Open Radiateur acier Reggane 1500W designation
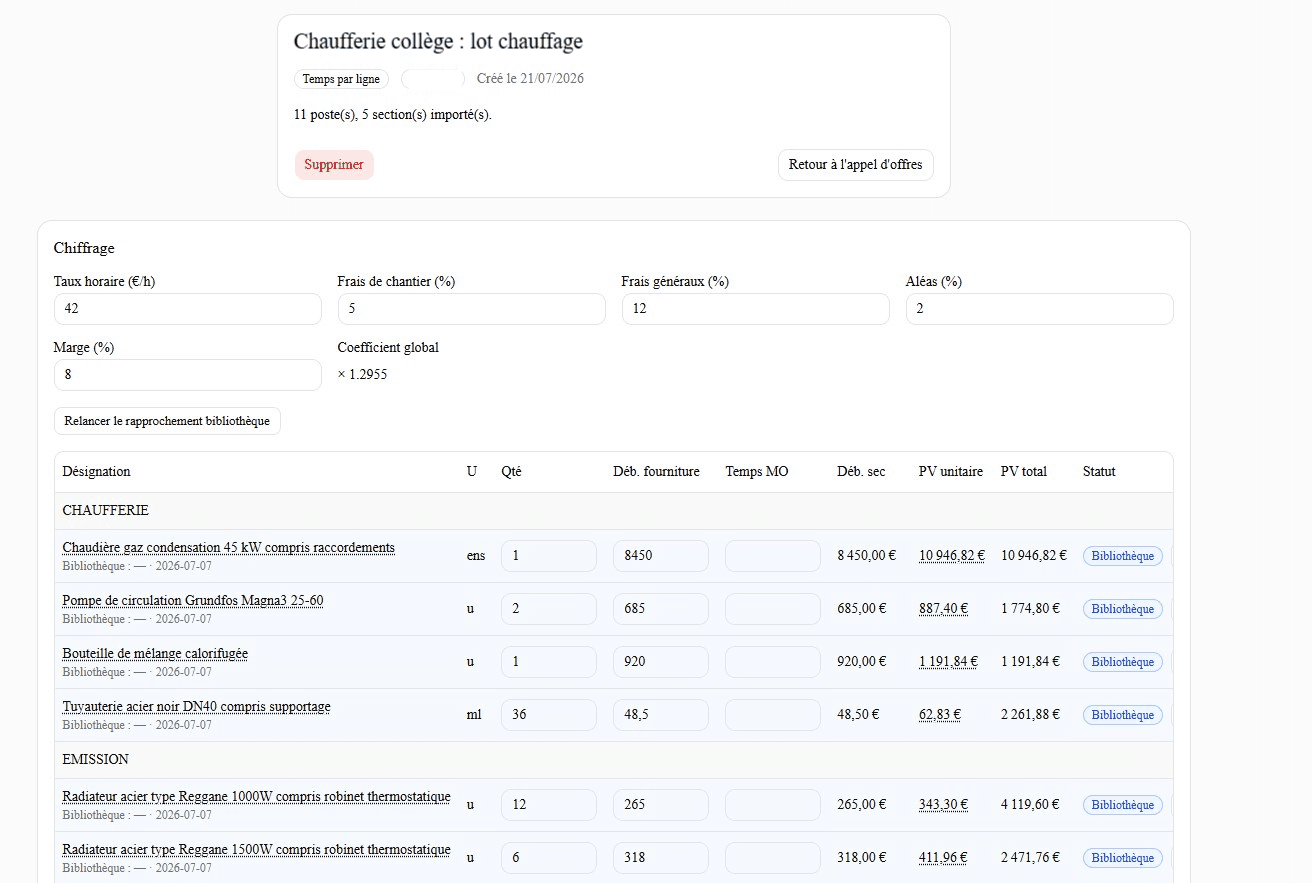 tap(256, 849)
